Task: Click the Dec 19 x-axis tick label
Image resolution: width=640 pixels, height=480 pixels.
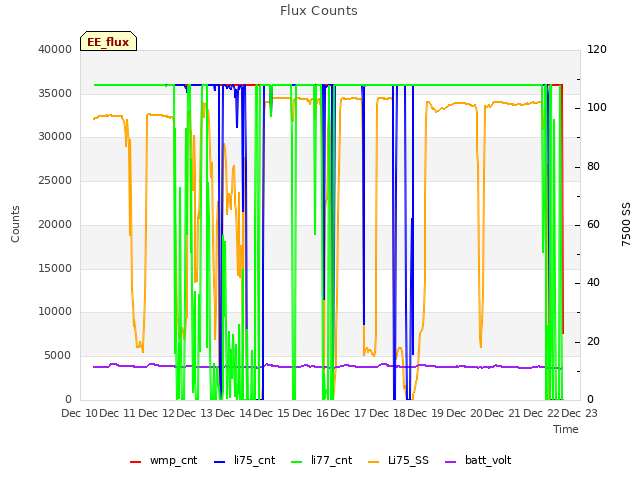Action: point(426,413)
